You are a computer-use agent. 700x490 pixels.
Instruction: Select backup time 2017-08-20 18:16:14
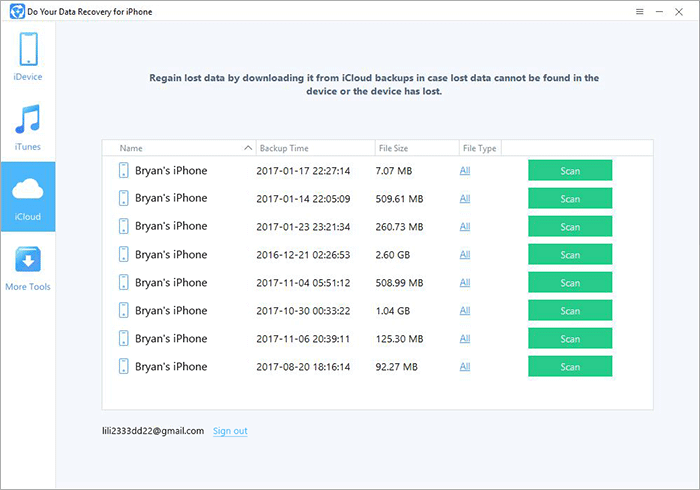303,367
